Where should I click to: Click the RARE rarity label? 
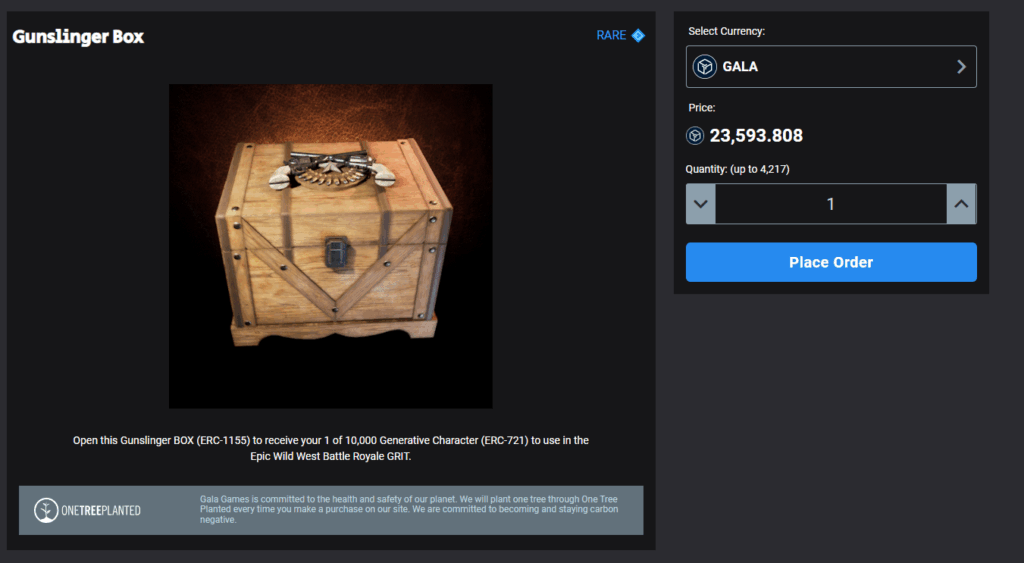(x=611, y=35)
